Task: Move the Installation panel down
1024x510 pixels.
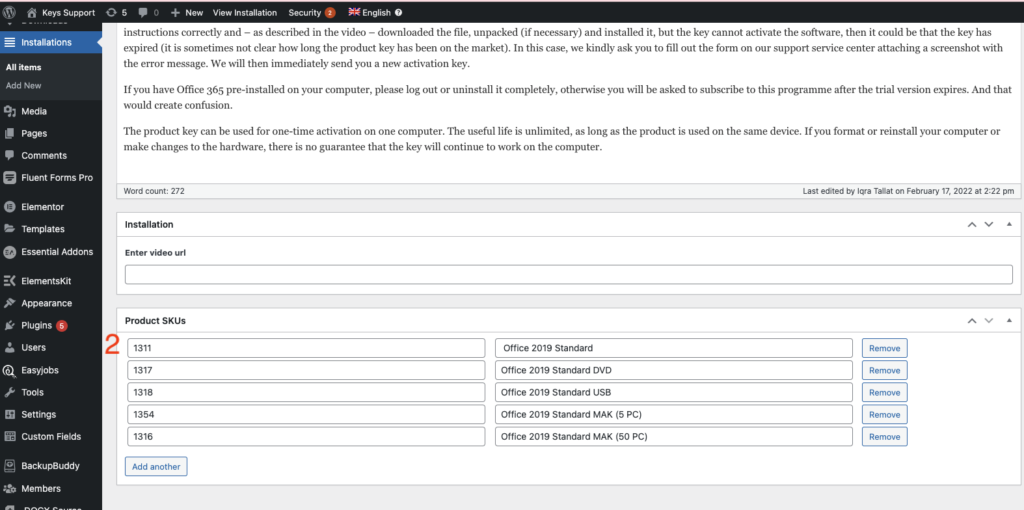Action: [x=989, y=225]
